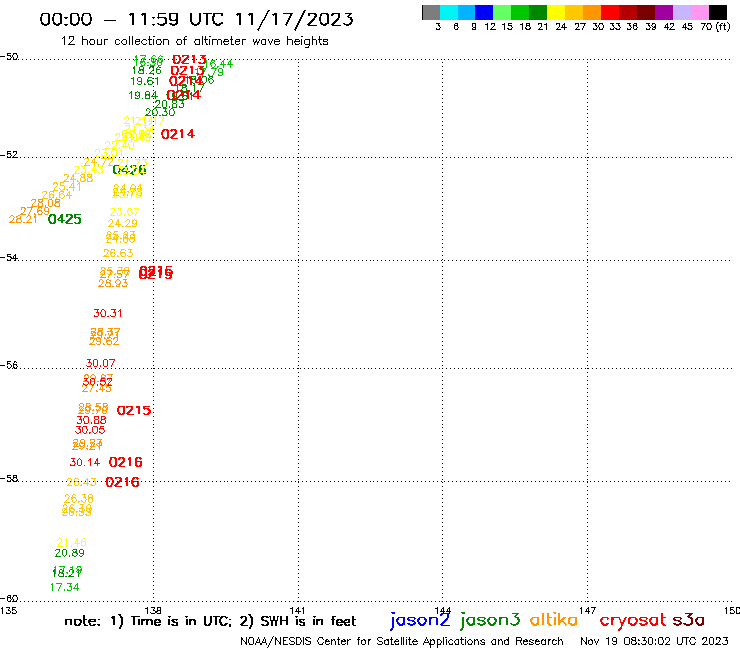740x650 pixels.
Task: Select the 141 longitude axis label
Action: [297, 610]
